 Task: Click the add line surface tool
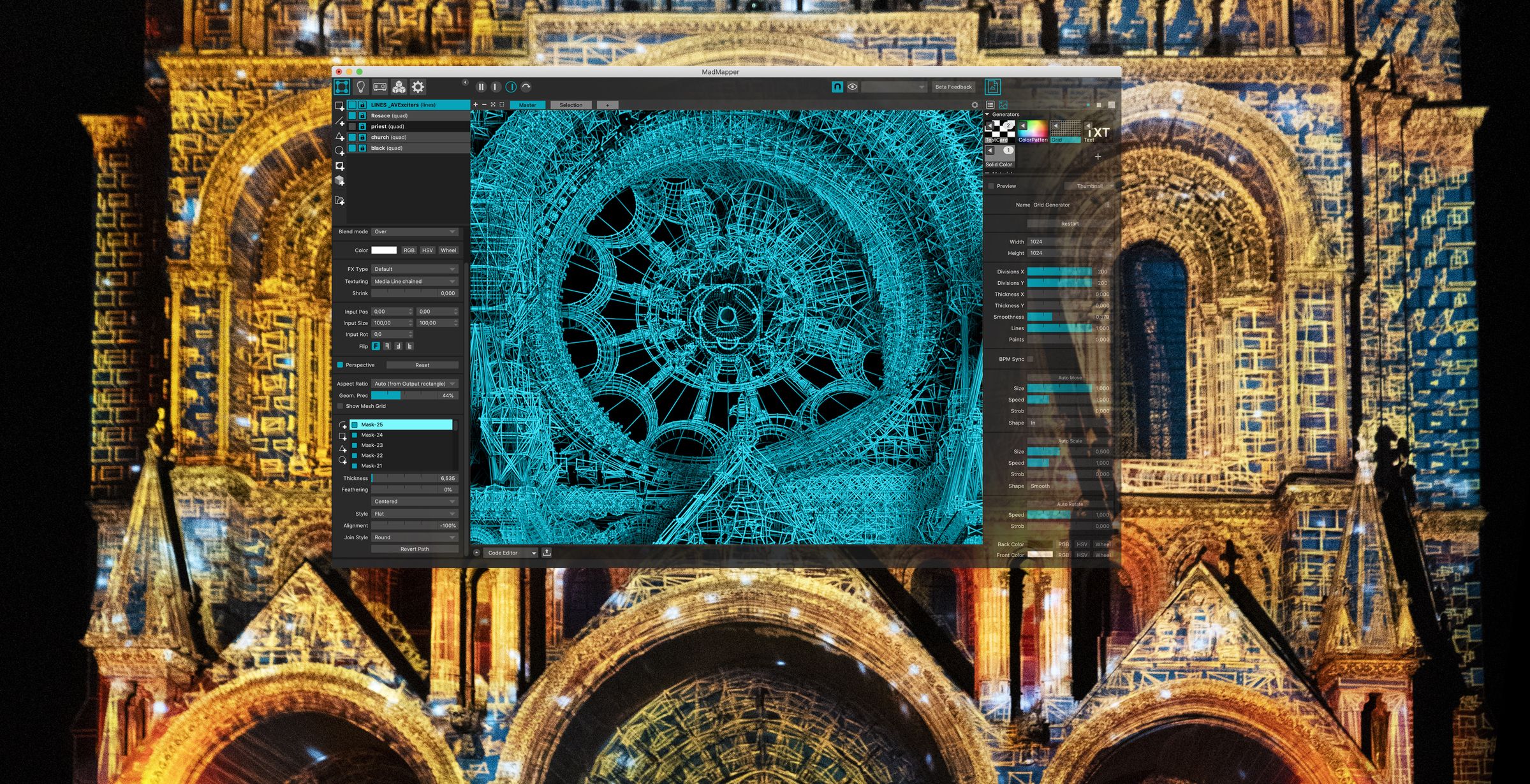tap(340, 121)
